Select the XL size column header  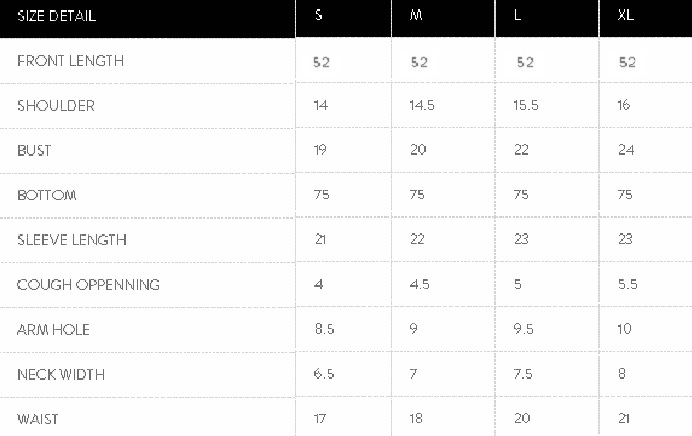pos(646,19)
